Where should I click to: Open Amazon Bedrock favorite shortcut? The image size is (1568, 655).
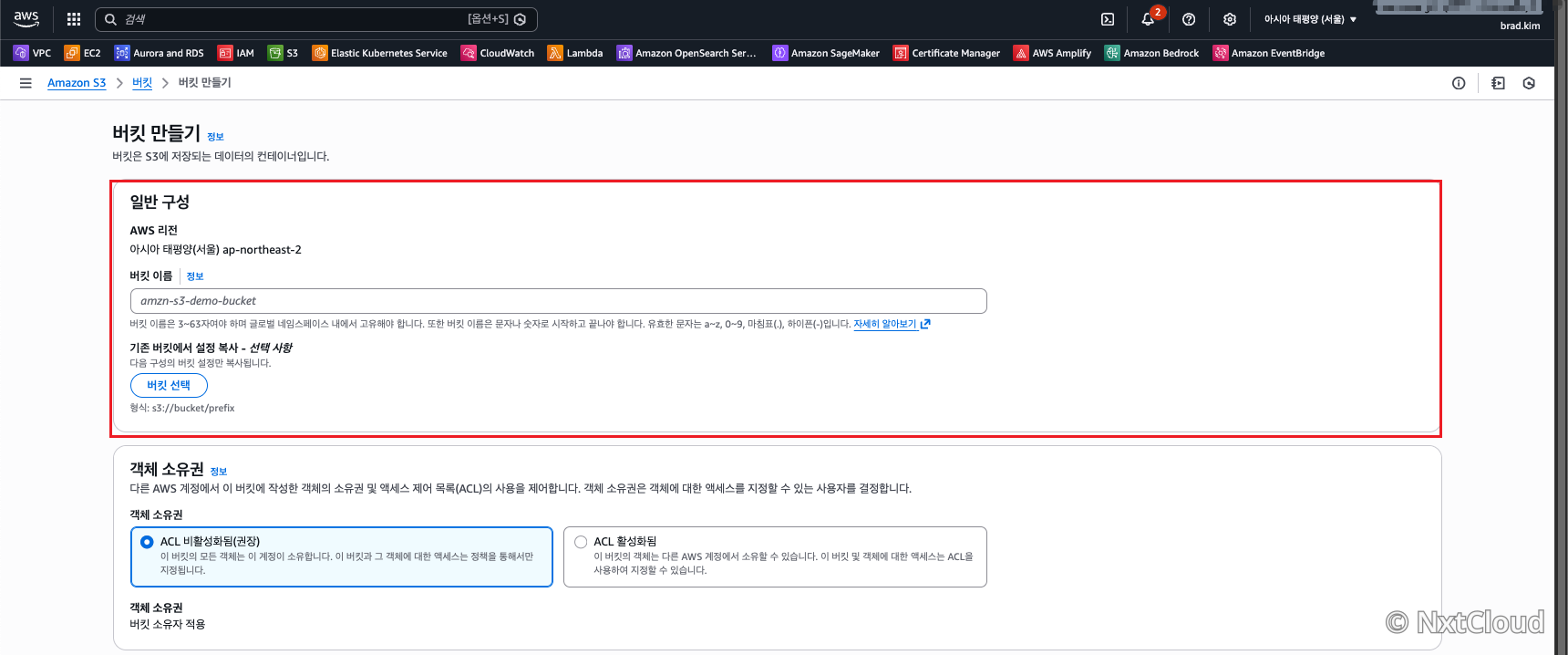(1152, 53)
